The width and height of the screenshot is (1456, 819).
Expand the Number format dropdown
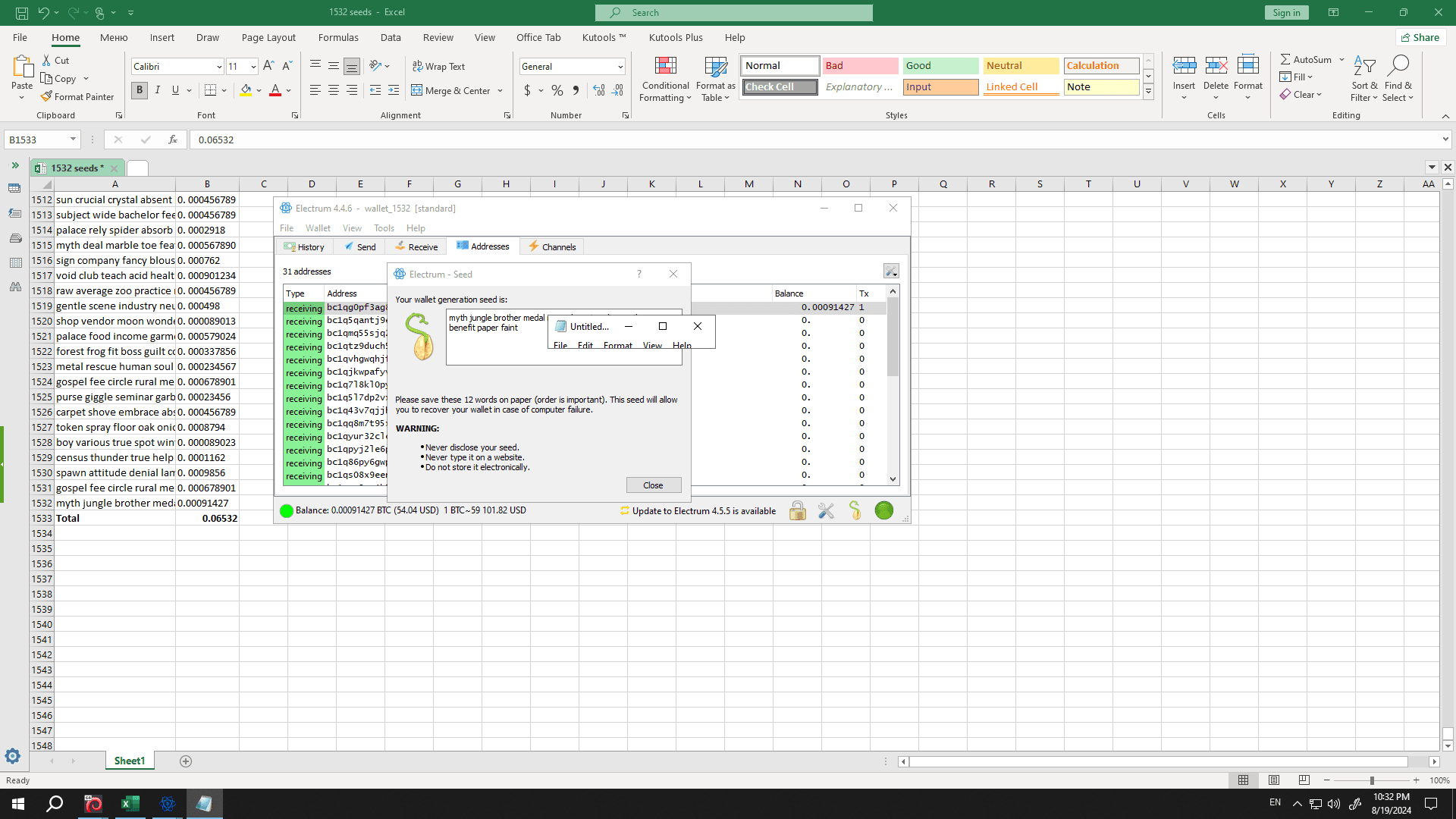click(x=621, y=66)
